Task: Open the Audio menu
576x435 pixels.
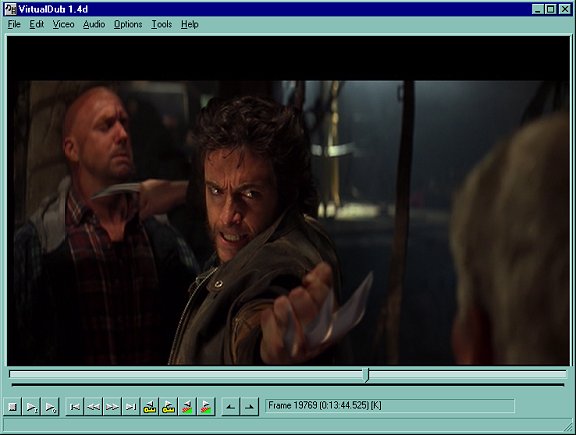Action: click(94, 24)
